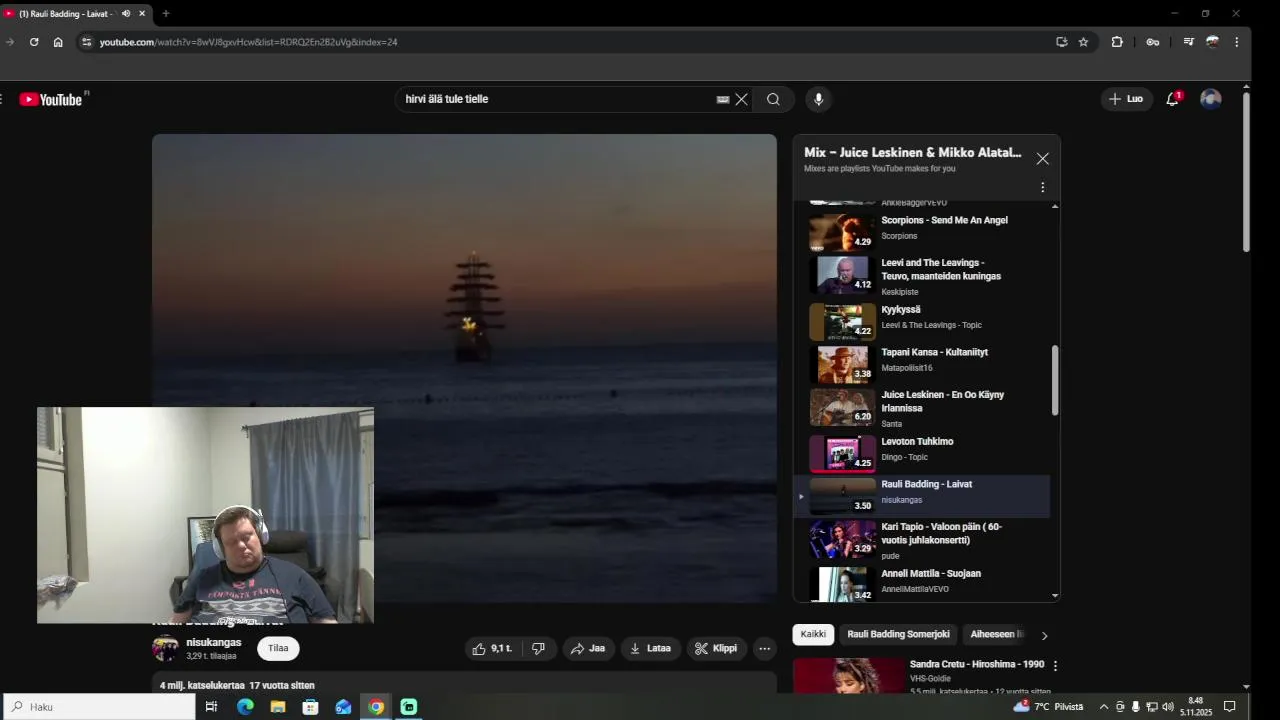The image size is (1280, 720).
Task: Open Microsoft Store from the taskbar
Action: [310, 707]
